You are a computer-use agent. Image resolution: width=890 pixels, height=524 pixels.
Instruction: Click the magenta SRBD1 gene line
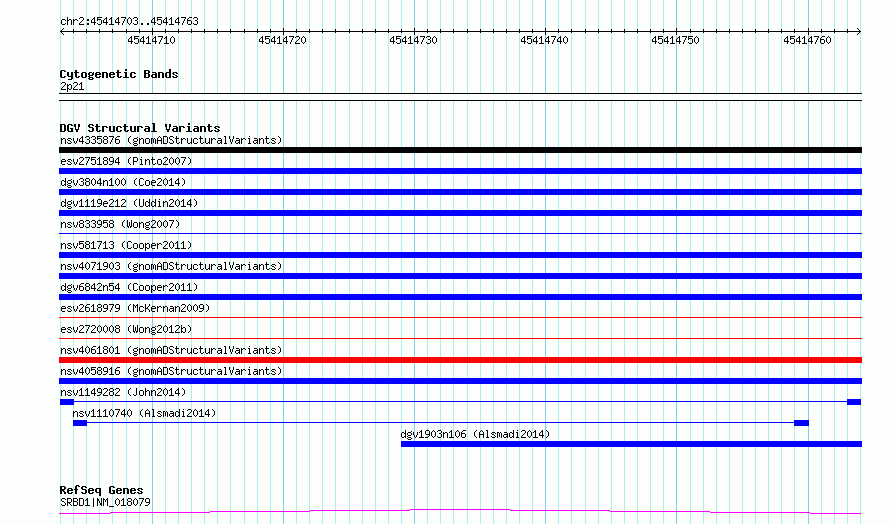tap(460, 512)
